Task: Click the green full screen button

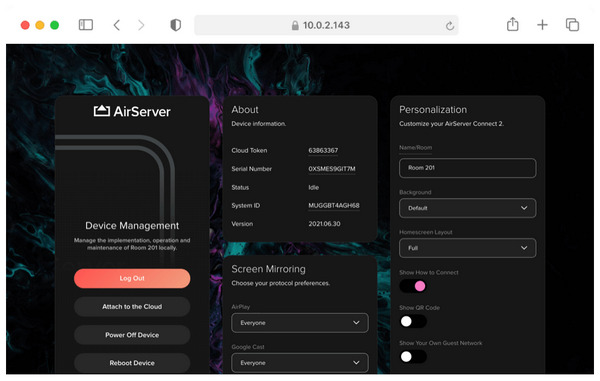Action: point(55,25)
